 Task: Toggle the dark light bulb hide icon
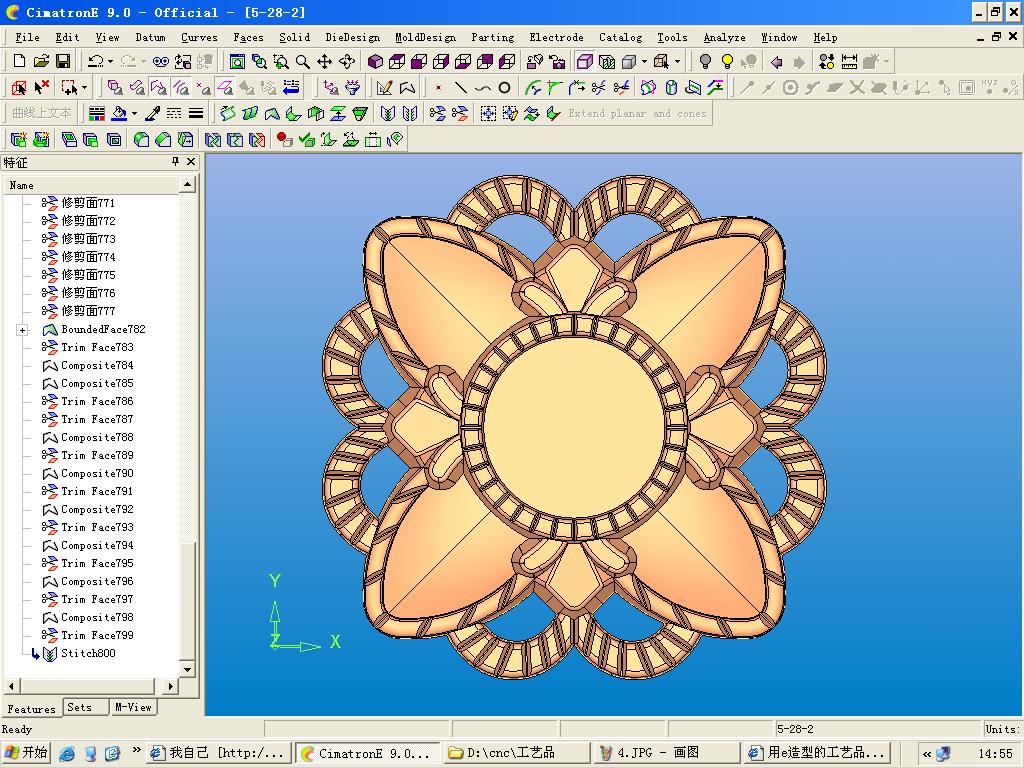705,62
